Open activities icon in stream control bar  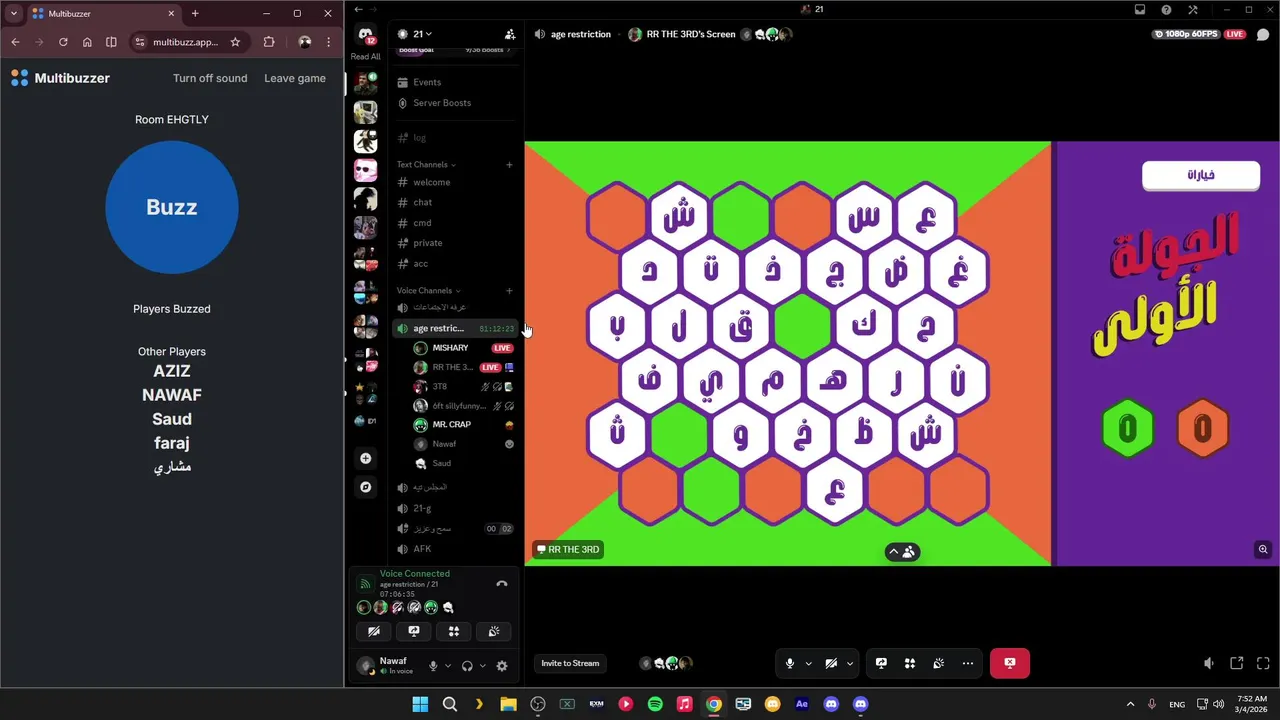point(910,663)
